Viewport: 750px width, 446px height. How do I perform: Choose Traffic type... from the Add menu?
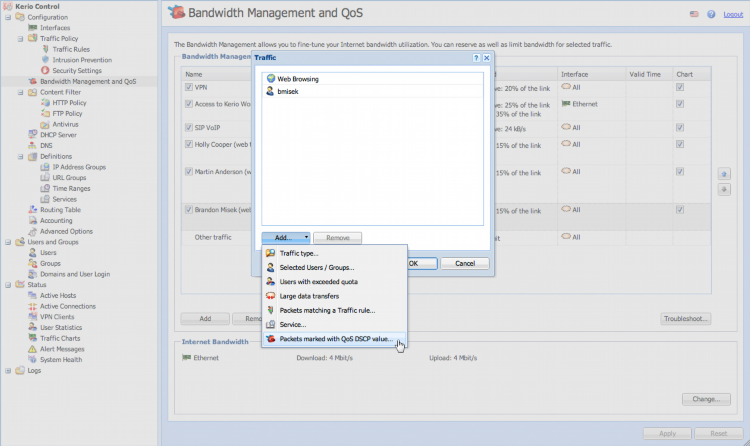click(335, 253)
